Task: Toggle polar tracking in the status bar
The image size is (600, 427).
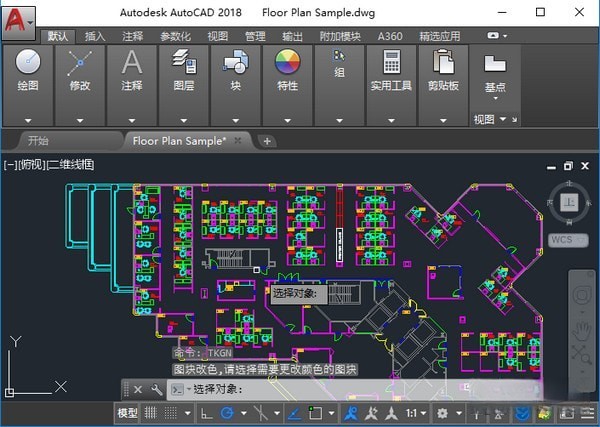Action: [228, 413]
